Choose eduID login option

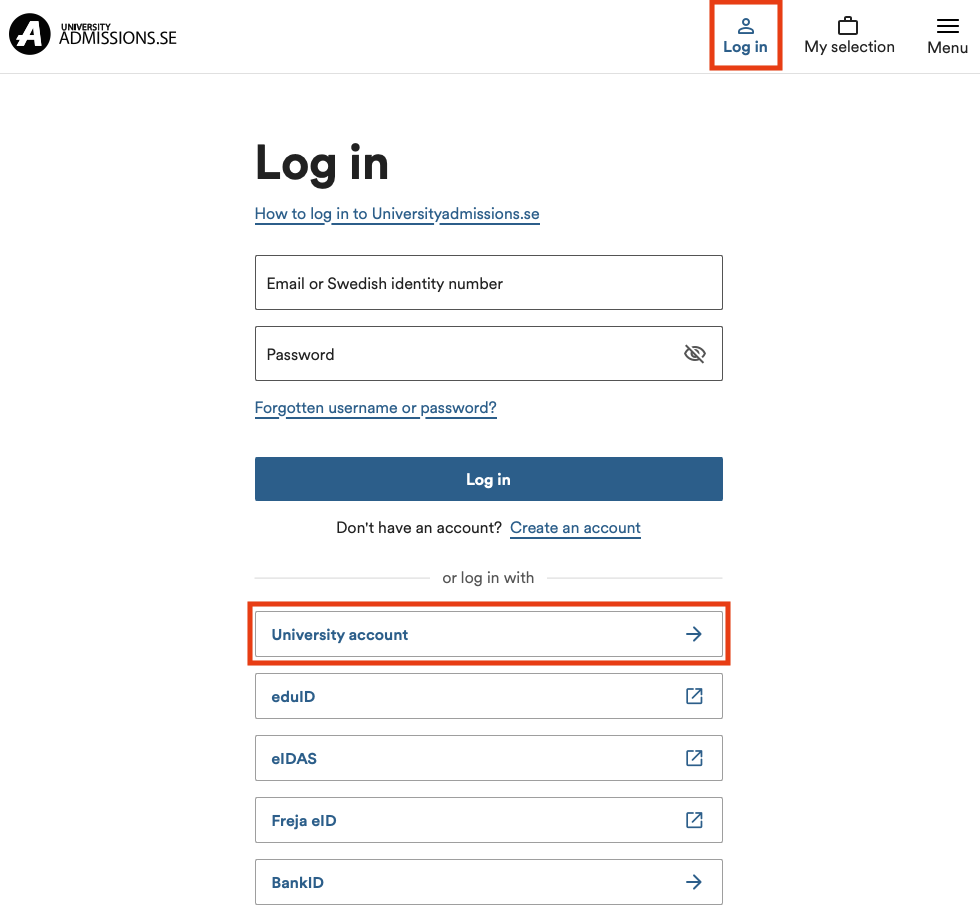point(489,696)
